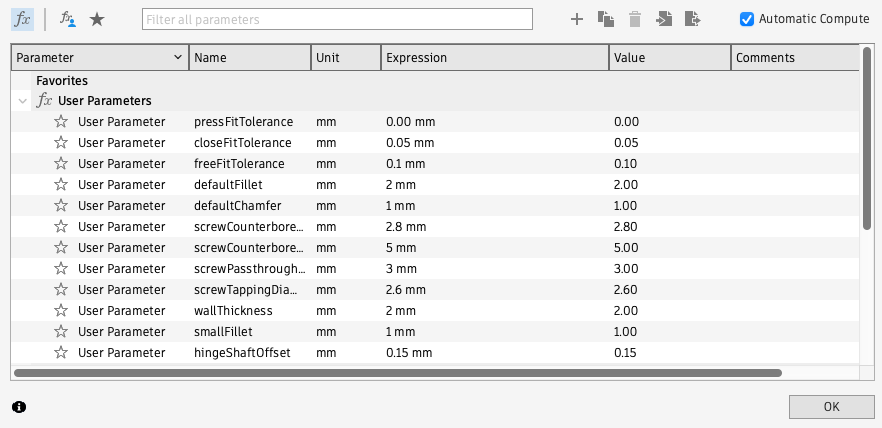Click the horizontal scrollbar thumb
Image resolution: width=882 pixels, height=428 pixels.
click(398, 372)
